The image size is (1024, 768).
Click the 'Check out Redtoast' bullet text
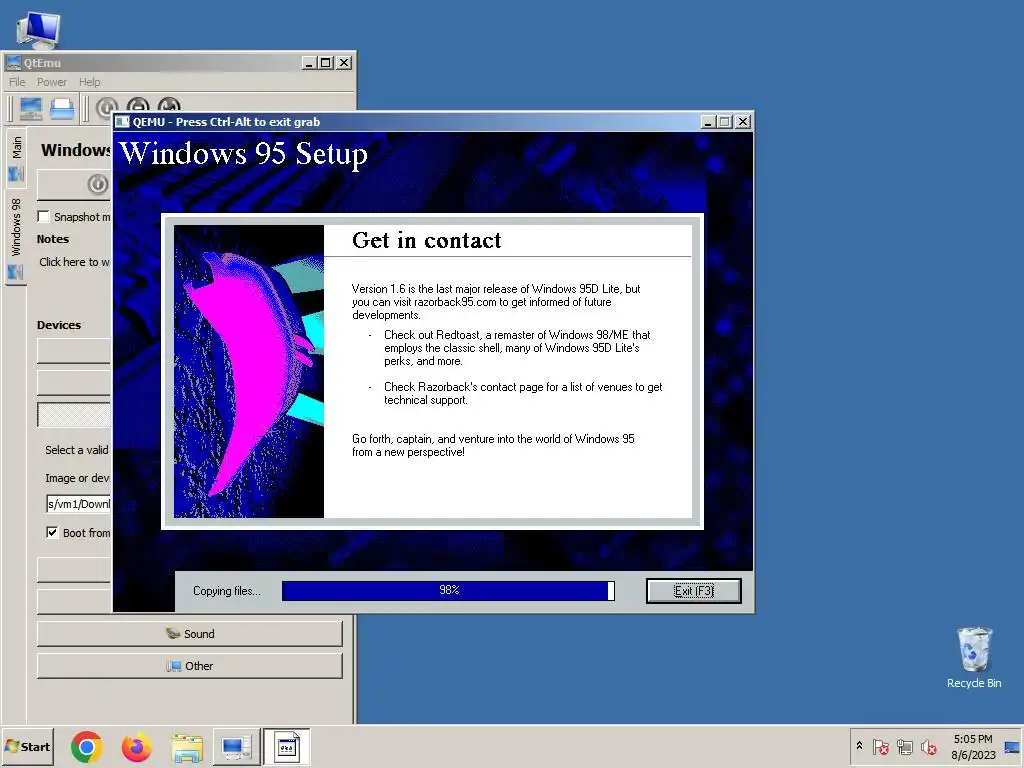(x=517, y=347)
